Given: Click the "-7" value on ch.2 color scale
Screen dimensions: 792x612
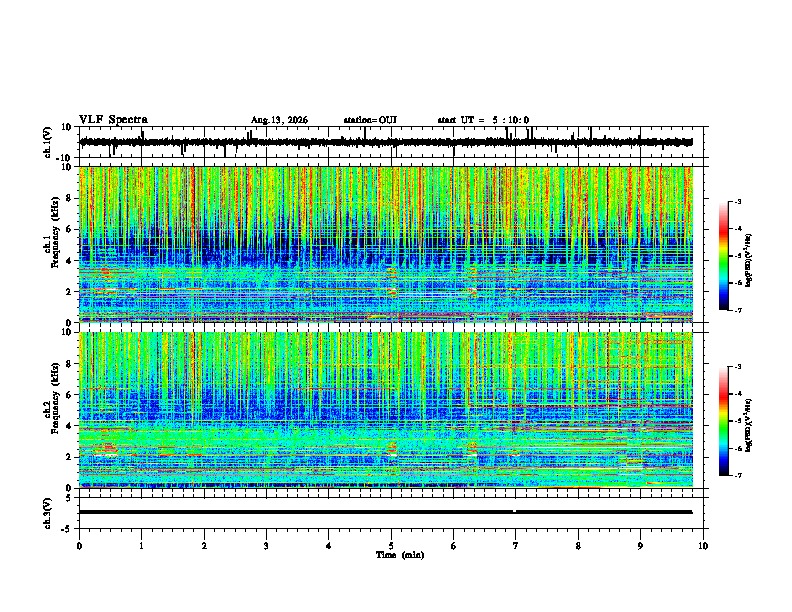Looking at the screenshot, I should pyautogui.click(x=737, y=475).
